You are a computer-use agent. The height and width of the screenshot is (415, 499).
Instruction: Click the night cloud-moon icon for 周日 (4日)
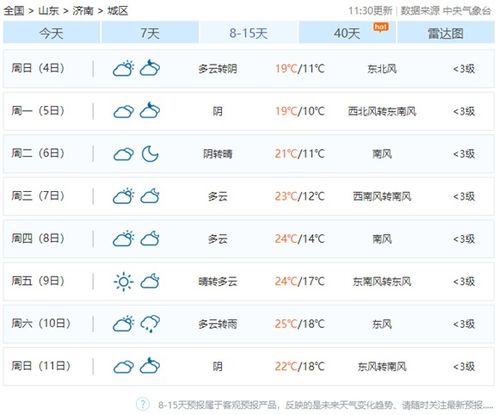click(150, 68)
